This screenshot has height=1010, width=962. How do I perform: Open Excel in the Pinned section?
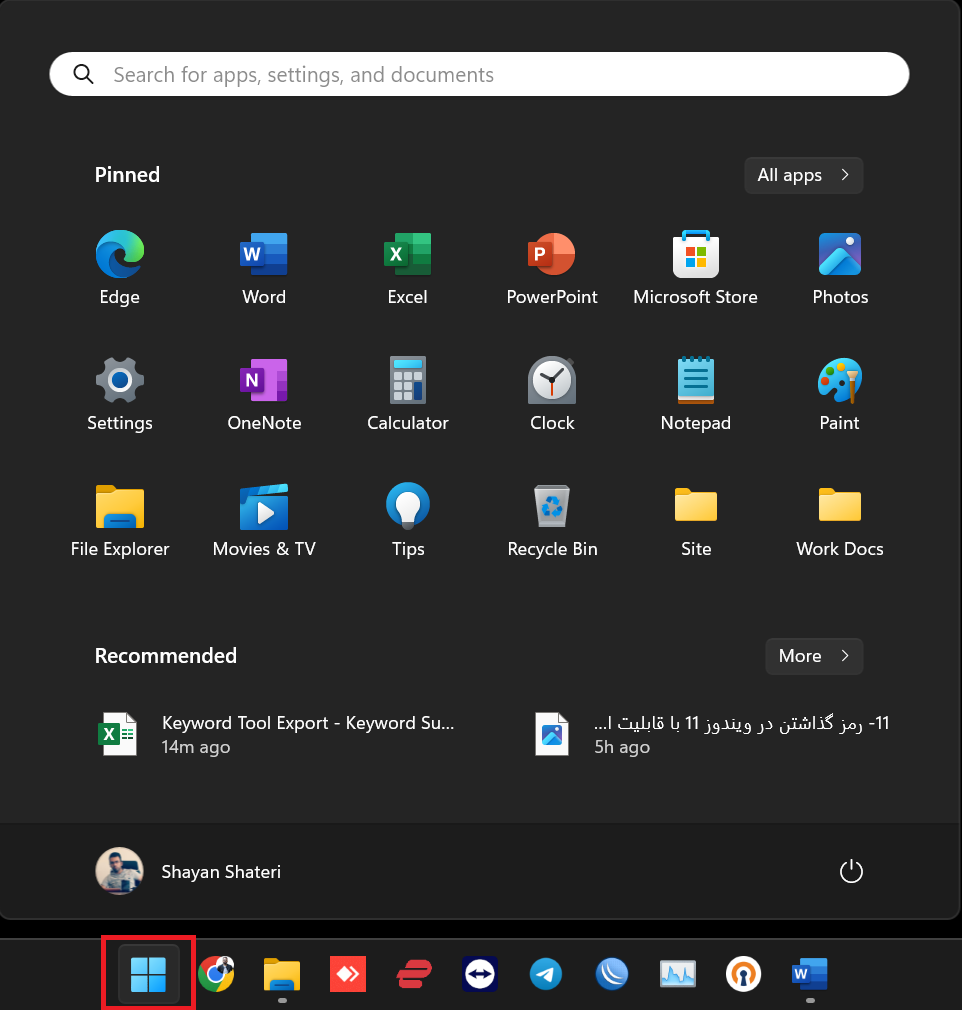[x=407, y=268]
